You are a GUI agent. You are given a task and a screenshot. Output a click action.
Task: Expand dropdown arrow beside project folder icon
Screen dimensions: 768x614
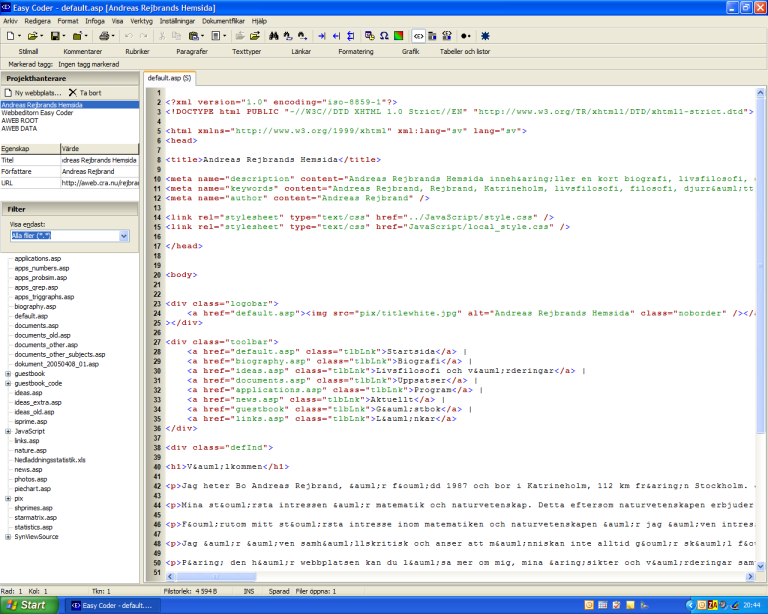pos(86,36)
